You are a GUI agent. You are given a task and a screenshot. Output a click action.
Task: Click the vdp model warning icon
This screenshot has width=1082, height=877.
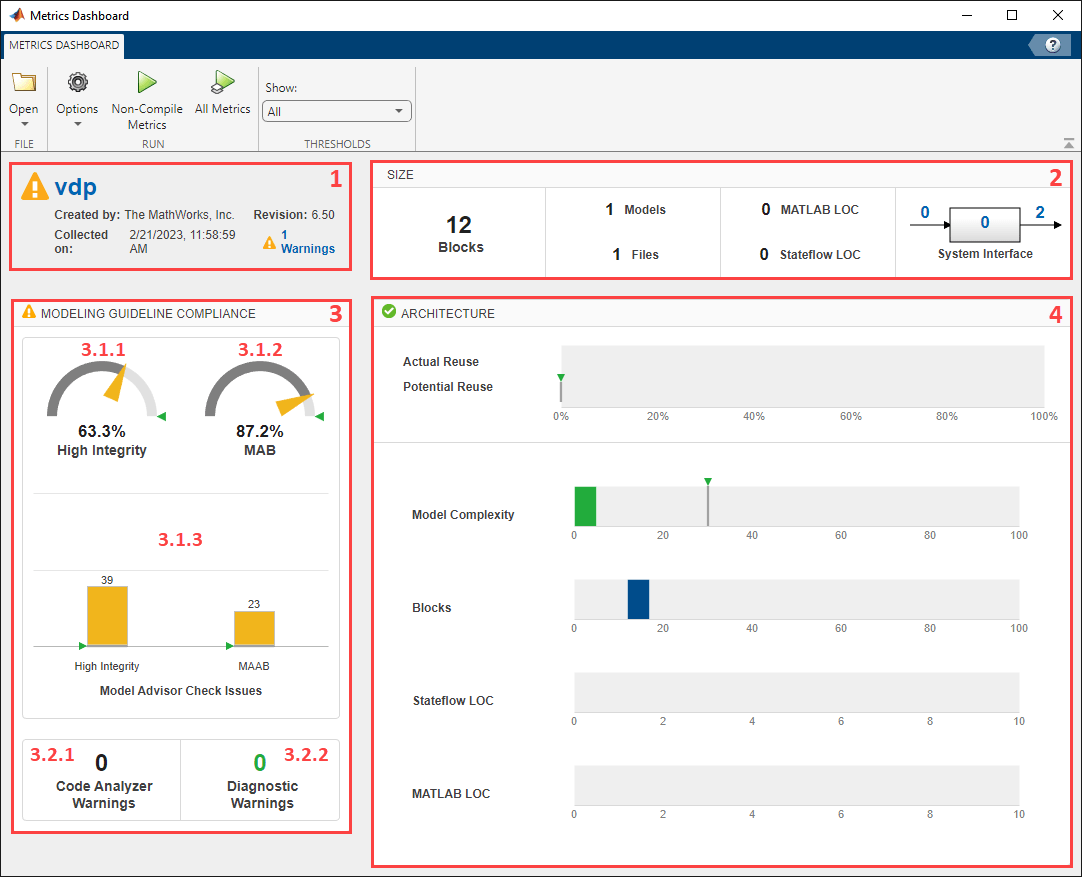pyautogui.click(x=35, y=187)
